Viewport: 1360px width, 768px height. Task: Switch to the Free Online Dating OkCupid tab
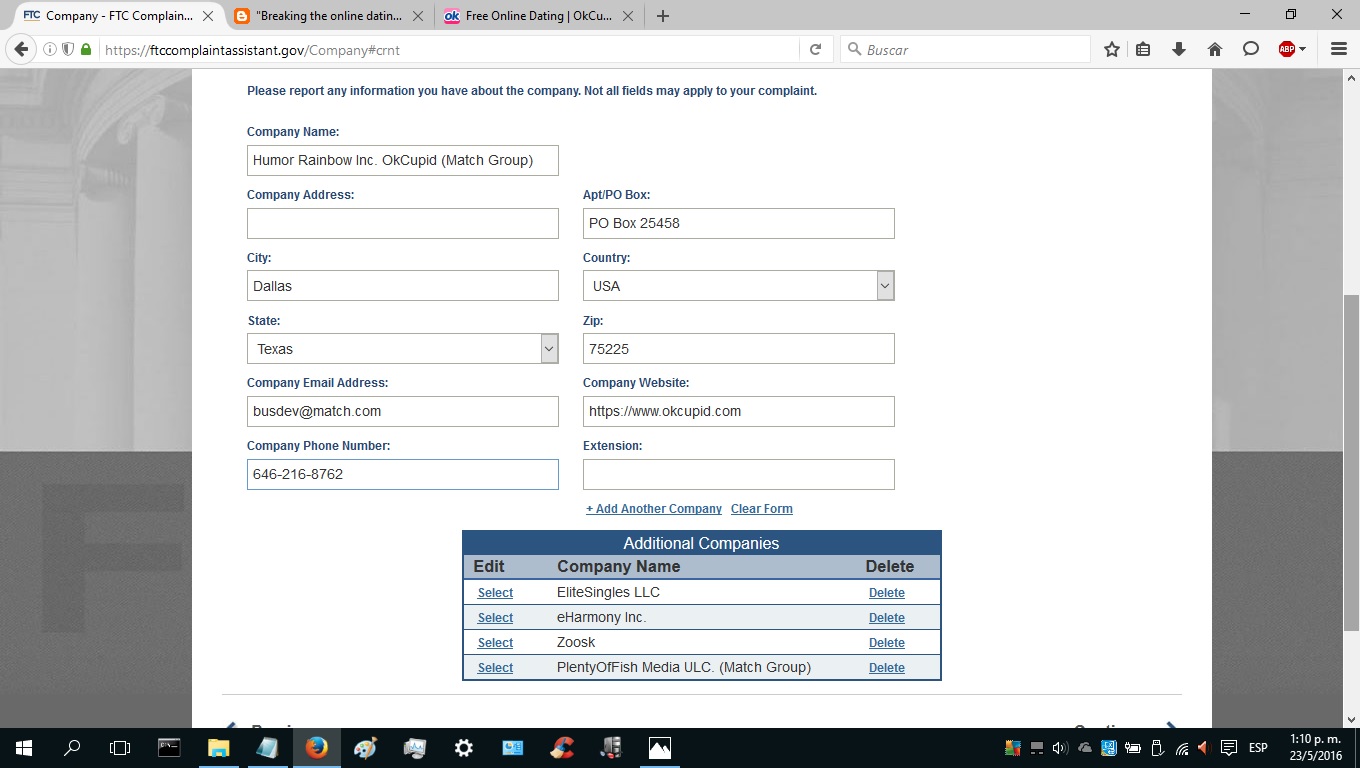point(539,16)
